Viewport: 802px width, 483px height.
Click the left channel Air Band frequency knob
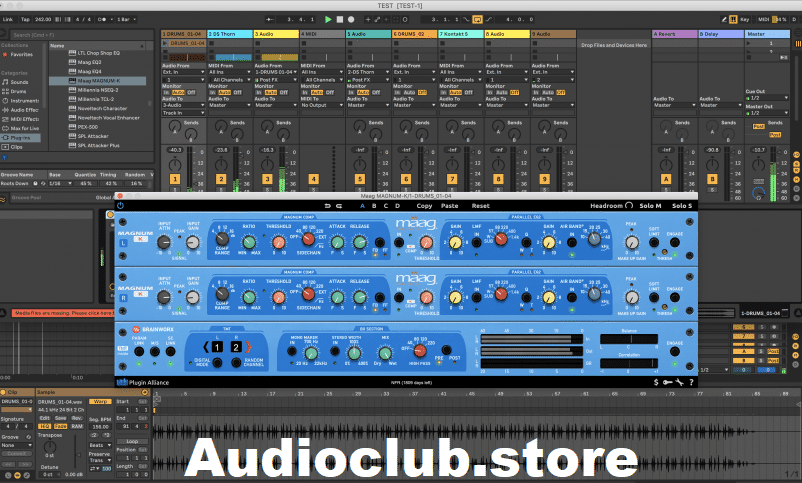point(594,238)
